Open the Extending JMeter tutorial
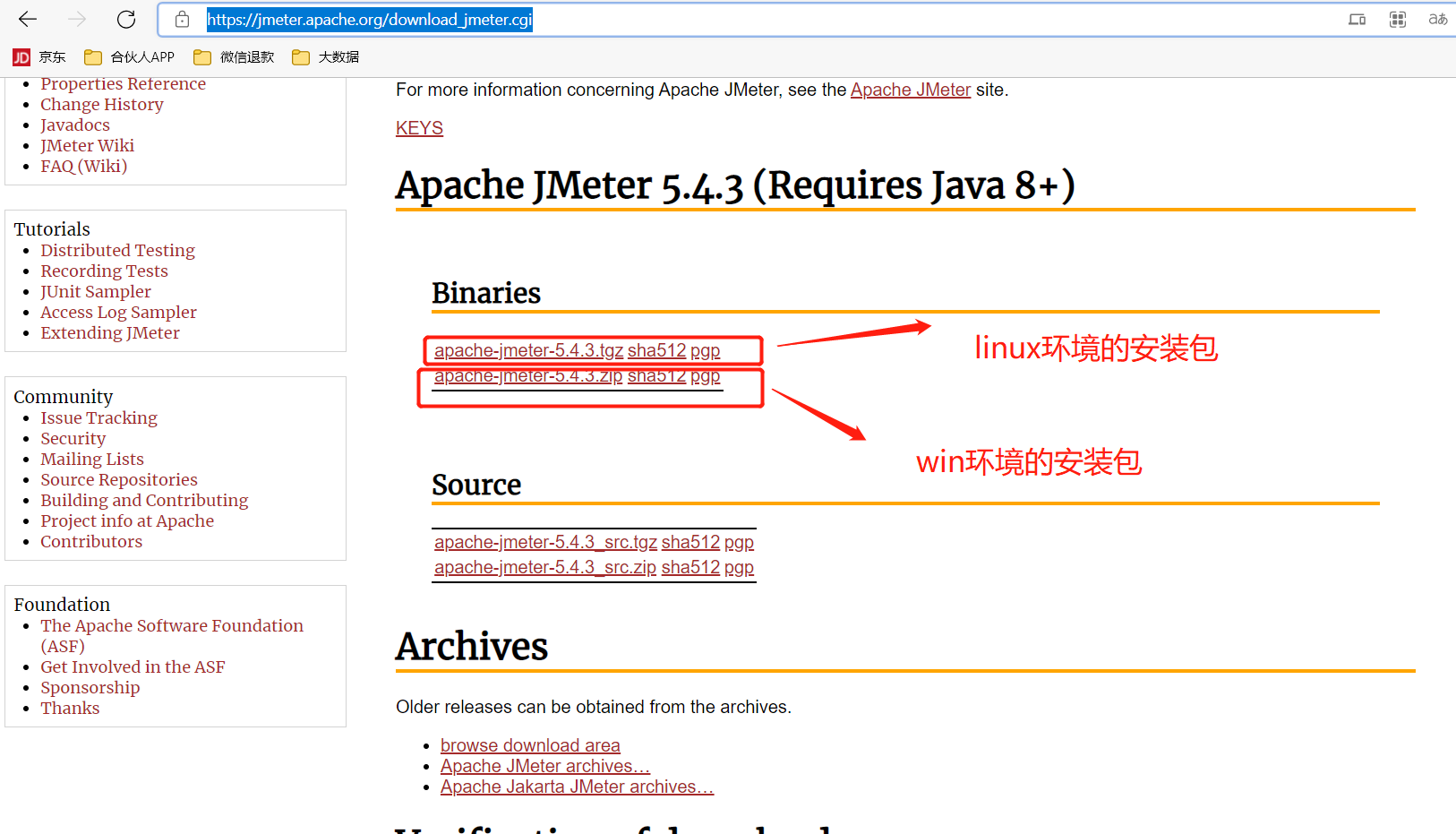The height and width of the screenshot is (834, 1456). click(110, 332)
